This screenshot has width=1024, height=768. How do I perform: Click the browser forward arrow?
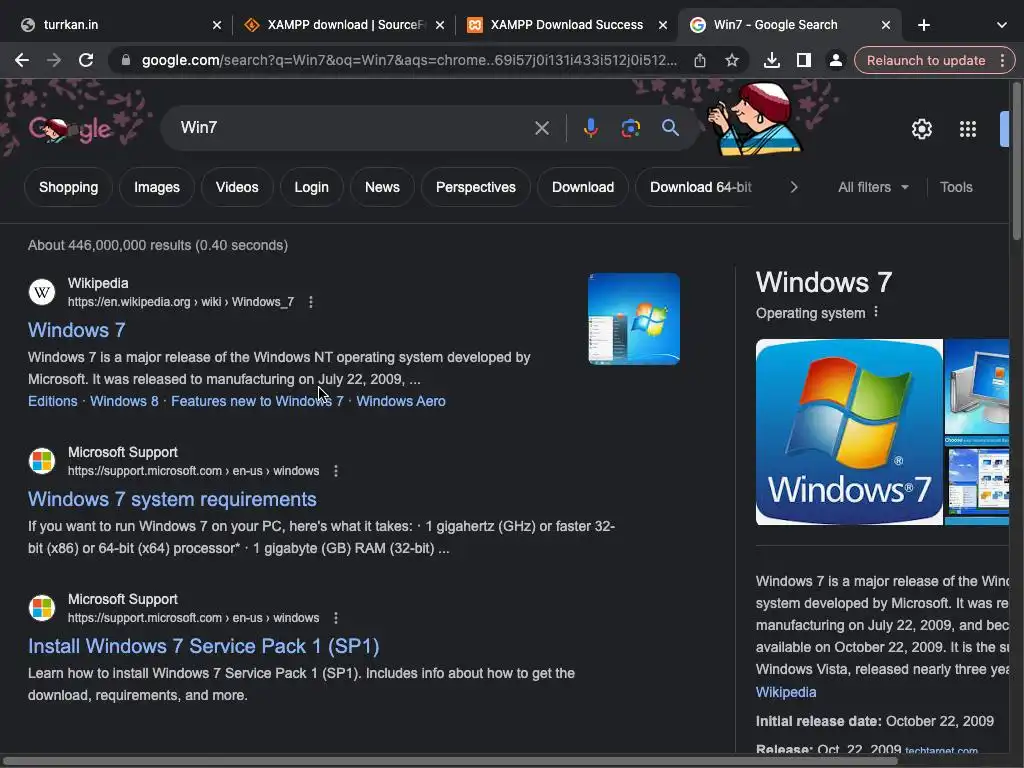pyautogui.click(x=54, y=60)
